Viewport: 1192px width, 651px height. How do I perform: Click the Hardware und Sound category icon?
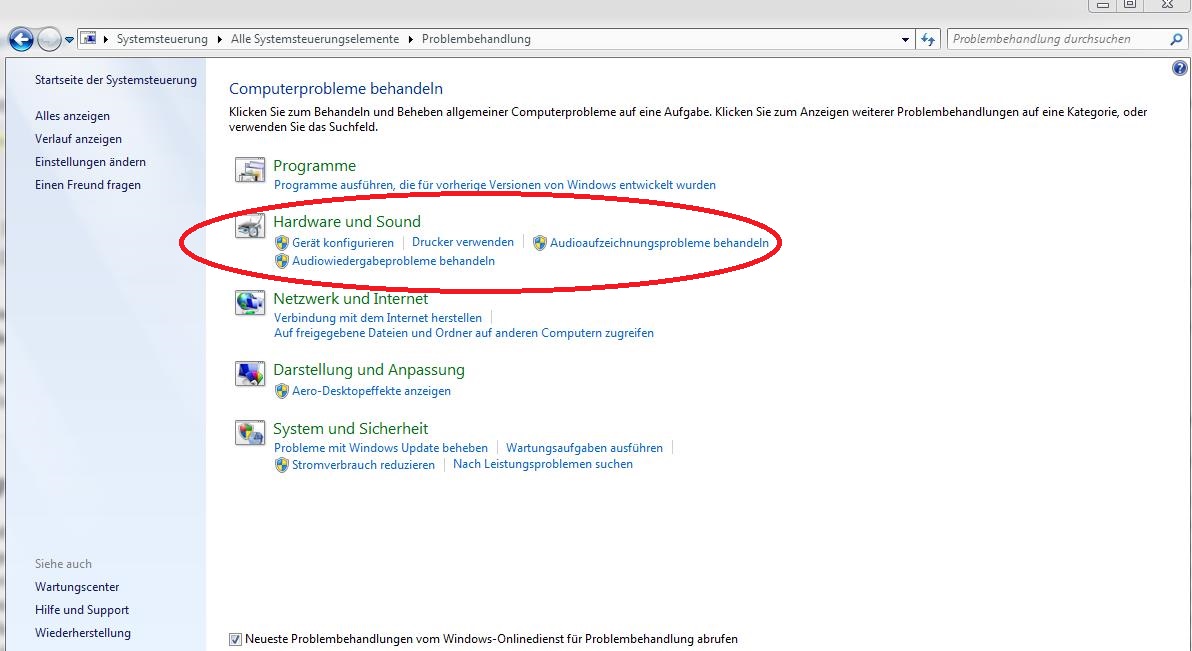click(x=249, y=225)
